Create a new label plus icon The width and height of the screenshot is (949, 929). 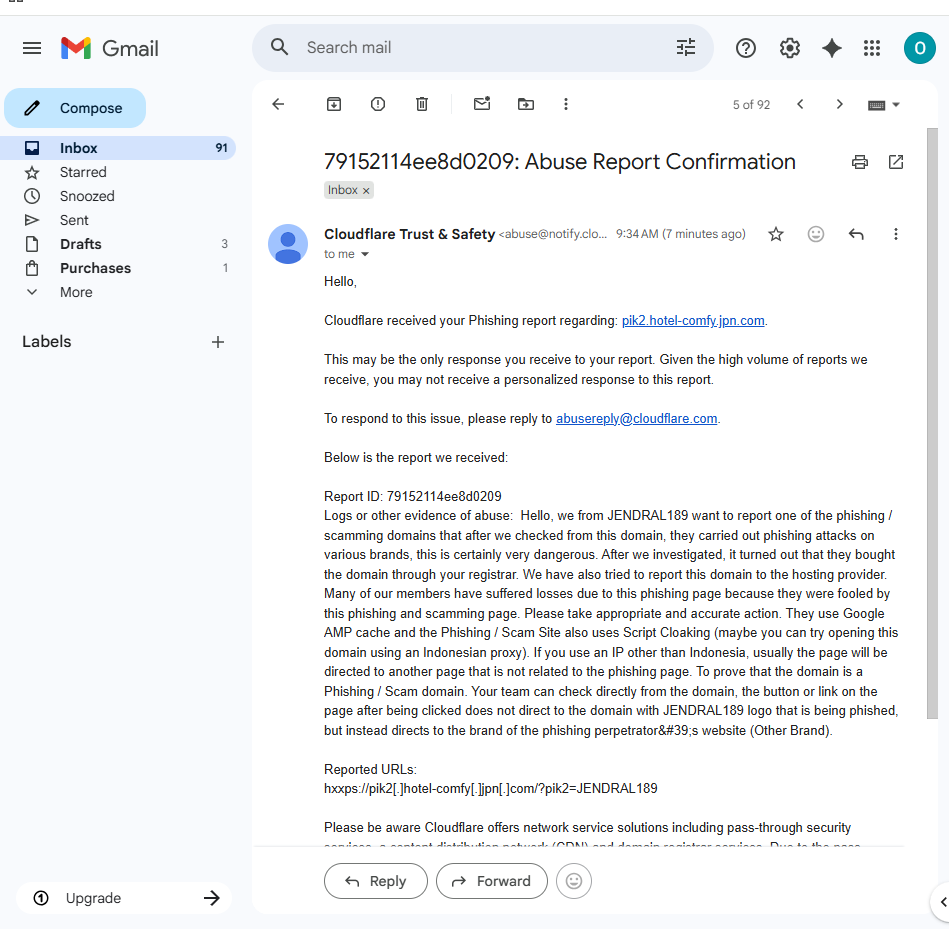click(x=218, y=342)
